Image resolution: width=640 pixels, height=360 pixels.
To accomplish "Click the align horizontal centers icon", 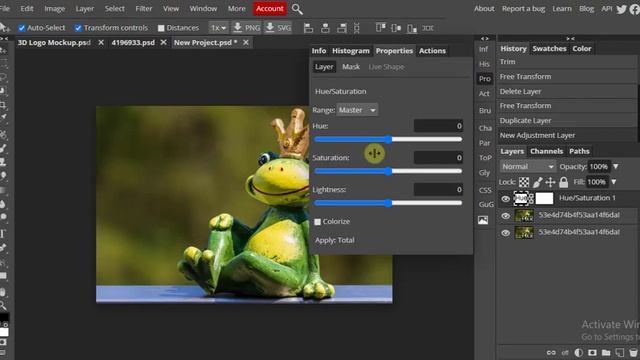I will tap(325, 28).
